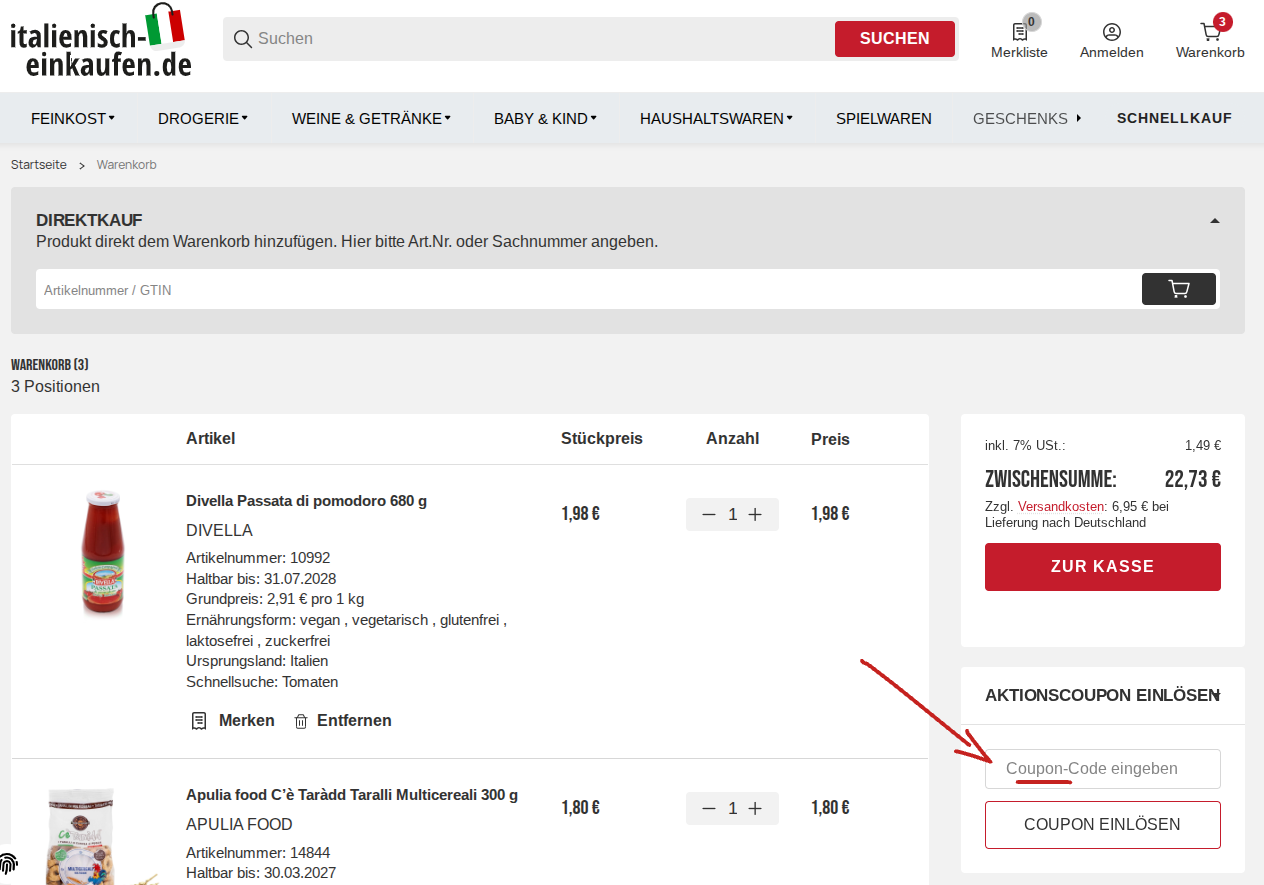Viewport: 1264px width, 885px height.
Task: Open the Merkliste wishlist icon
Action: click(1019, 32)
